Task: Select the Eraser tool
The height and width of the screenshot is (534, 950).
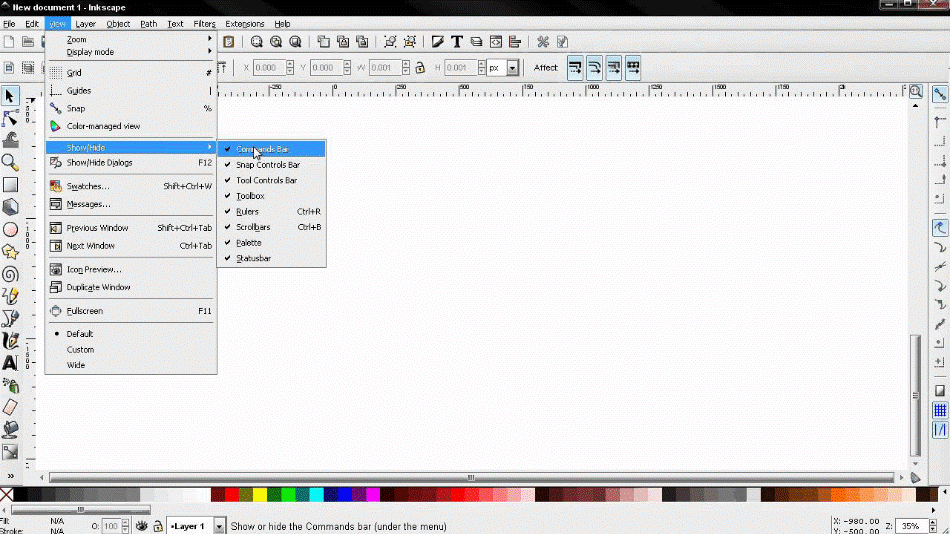Action: pos(10,407)
